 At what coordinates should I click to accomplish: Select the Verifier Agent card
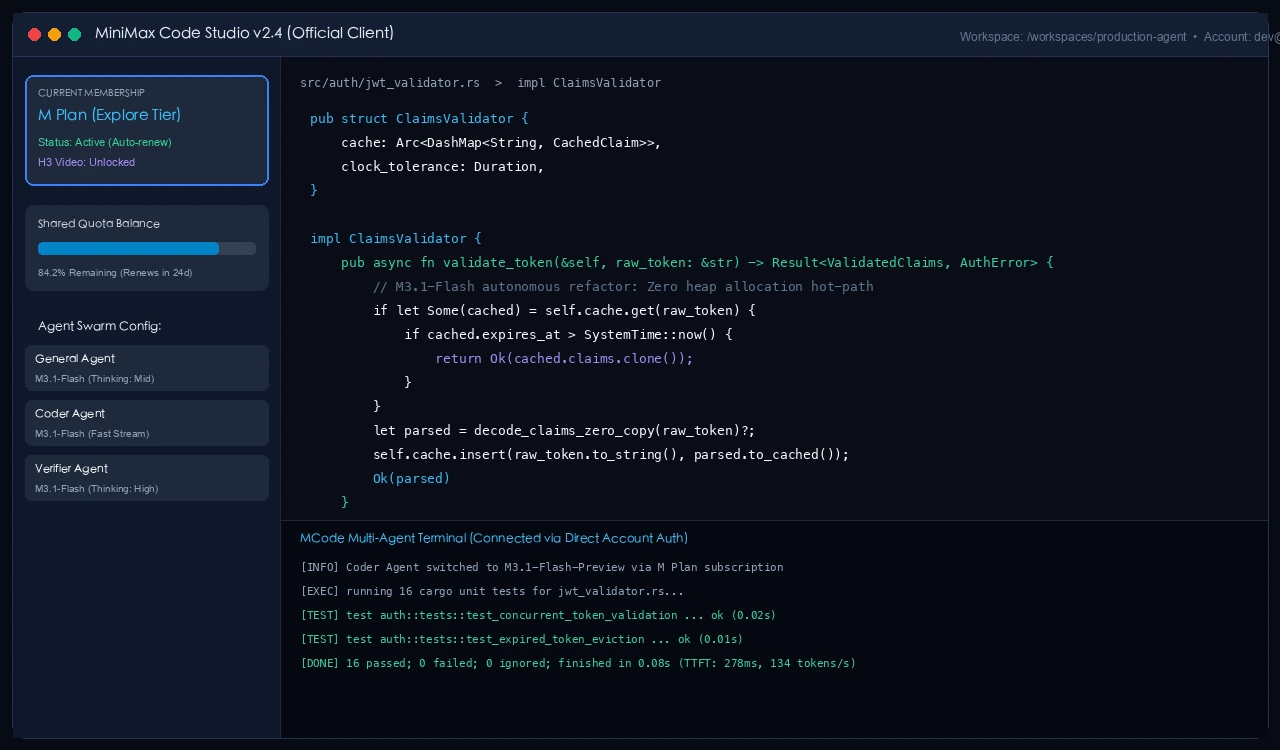pyautogui.click(x=147, y=478)
